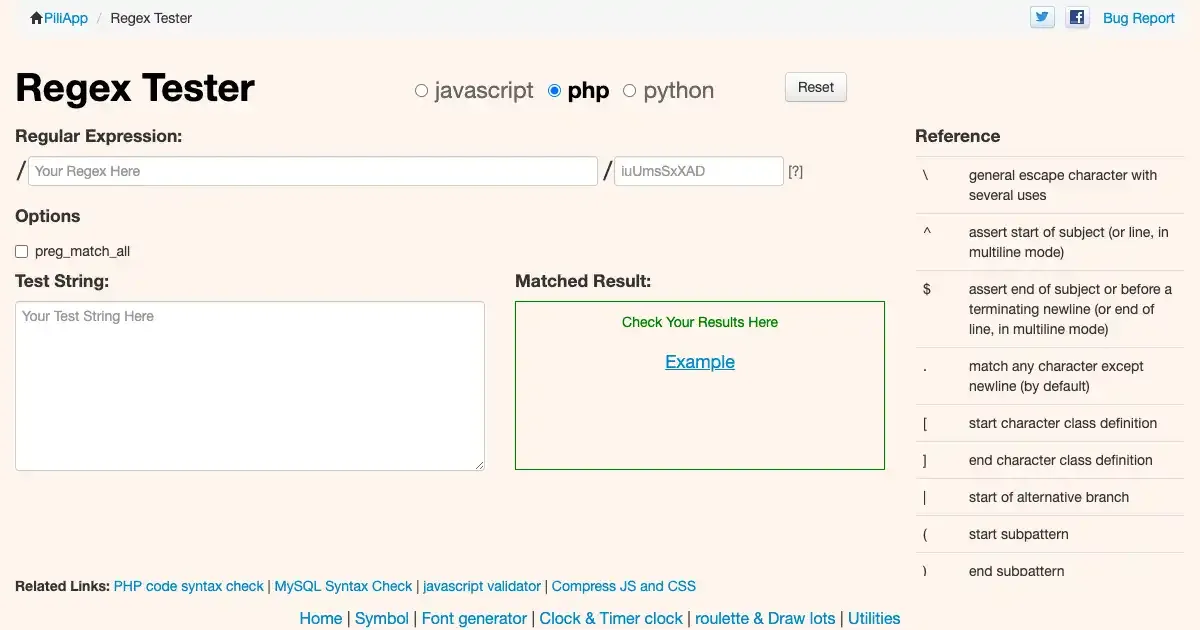Open PHP code syntax check link
Image resolution: width=1200 pixels, height=630 pixels.
click(189, 586)
